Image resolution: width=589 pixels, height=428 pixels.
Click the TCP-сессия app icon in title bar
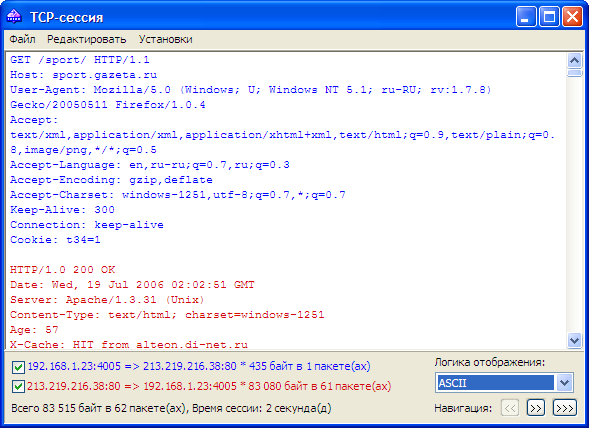click(x=14, y=17)
